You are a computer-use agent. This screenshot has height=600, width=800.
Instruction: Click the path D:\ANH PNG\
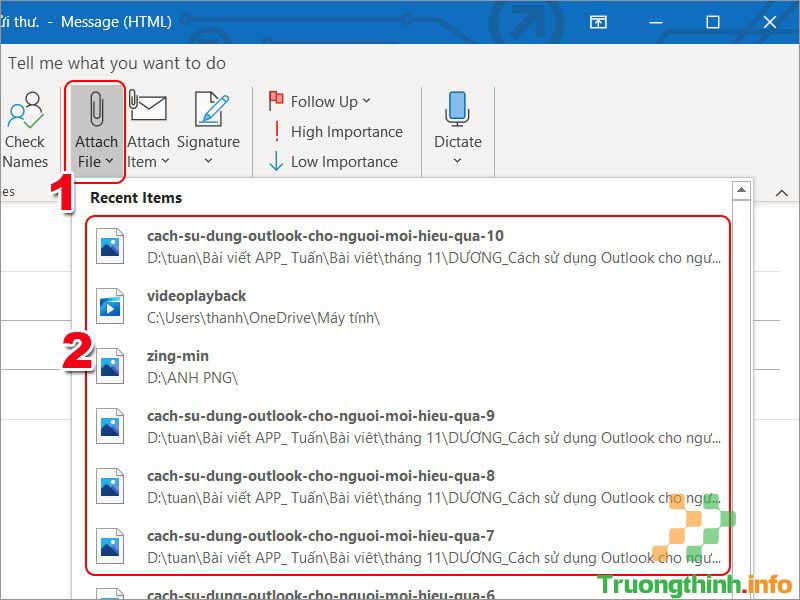point(192,378)
